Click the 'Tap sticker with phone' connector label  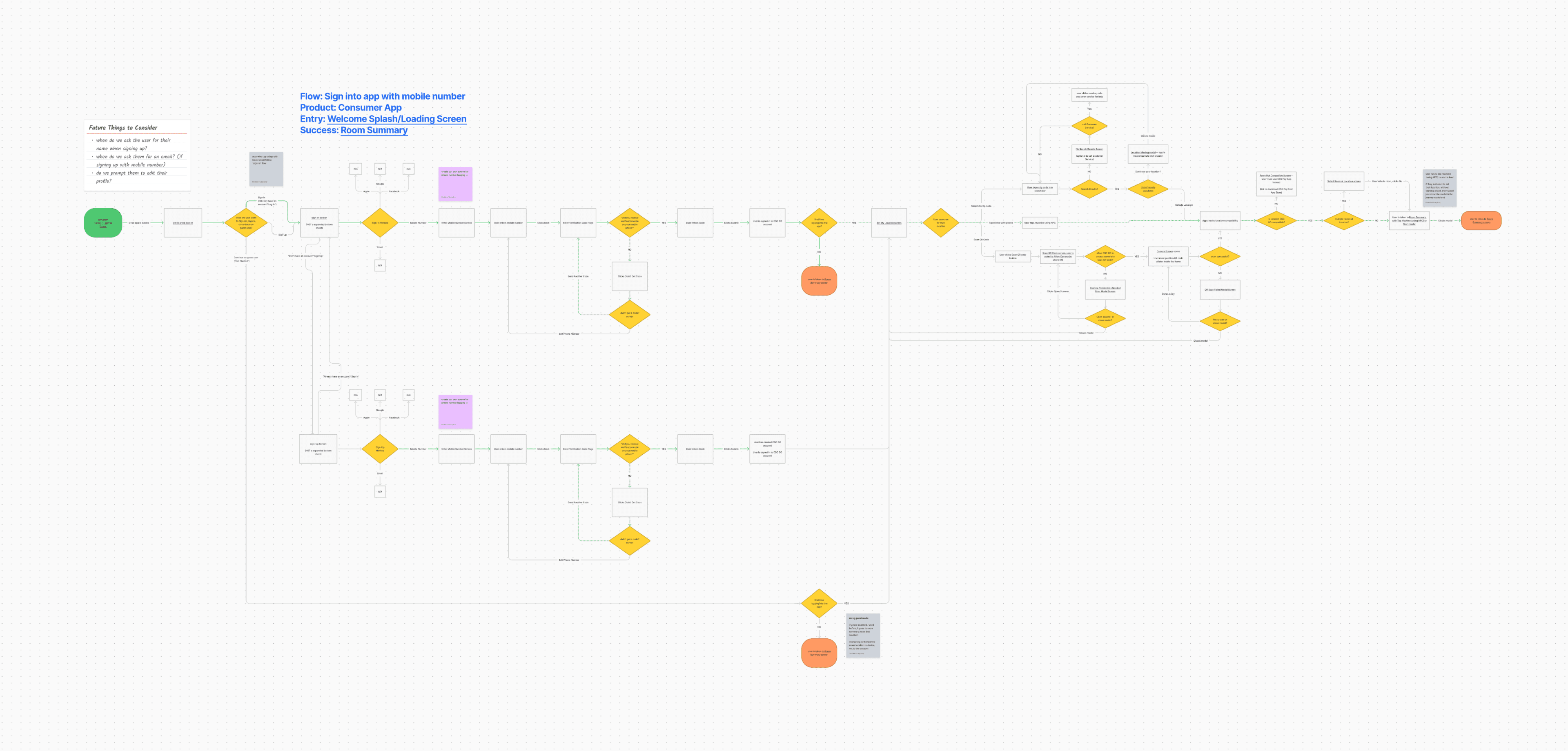[1001, 223]
